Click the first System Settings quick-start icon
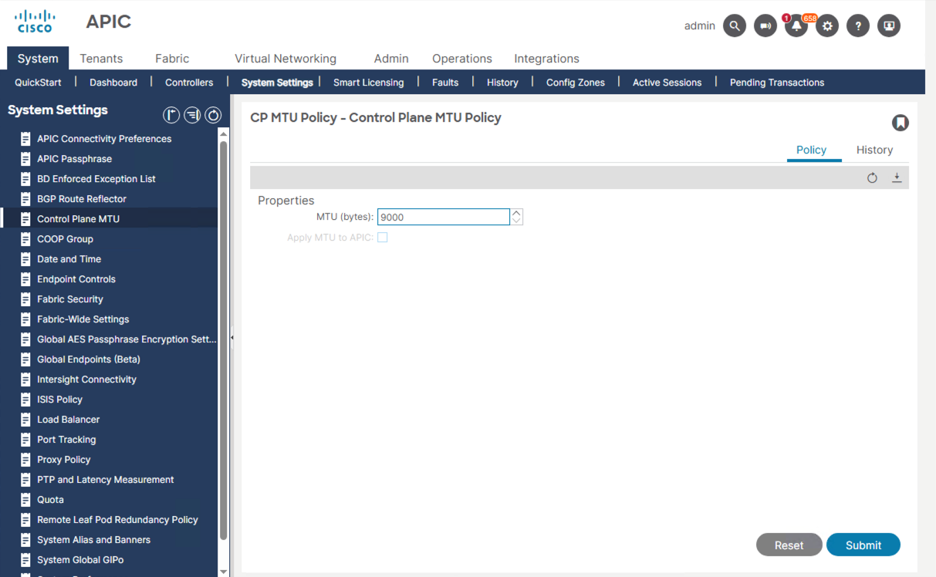 coord(171,115)
